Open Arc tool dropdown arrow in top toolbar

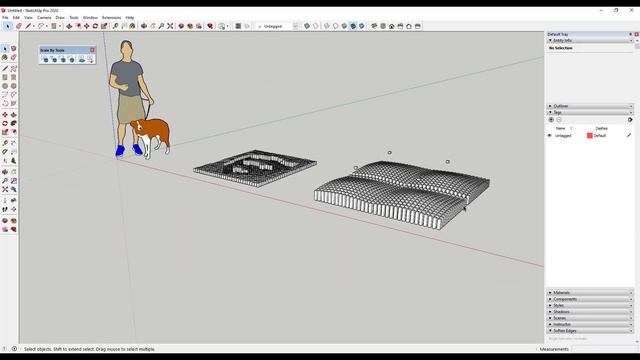47,26
